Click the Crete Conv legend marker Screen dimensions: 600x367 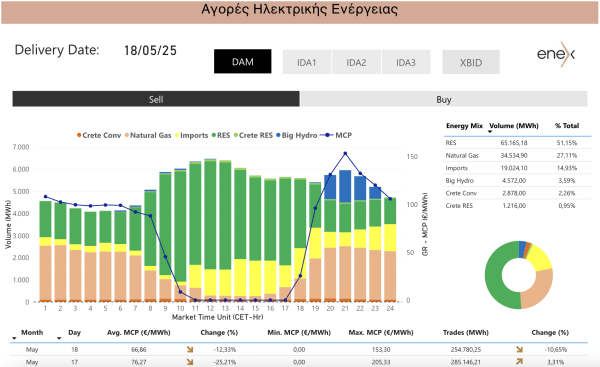click(79, 135)
